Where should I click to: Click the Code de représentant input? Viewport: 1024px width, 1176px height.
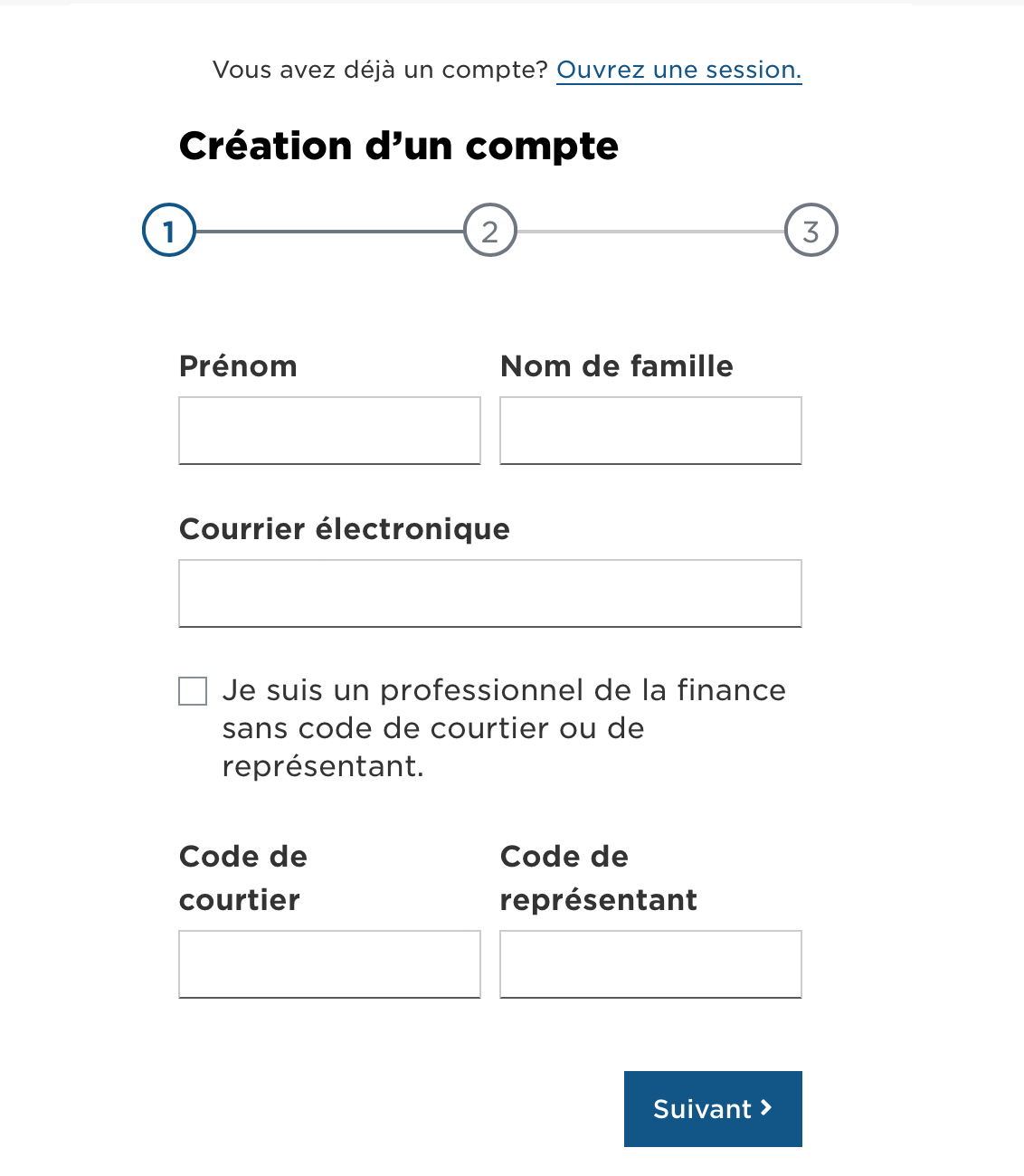click(650, 964)
